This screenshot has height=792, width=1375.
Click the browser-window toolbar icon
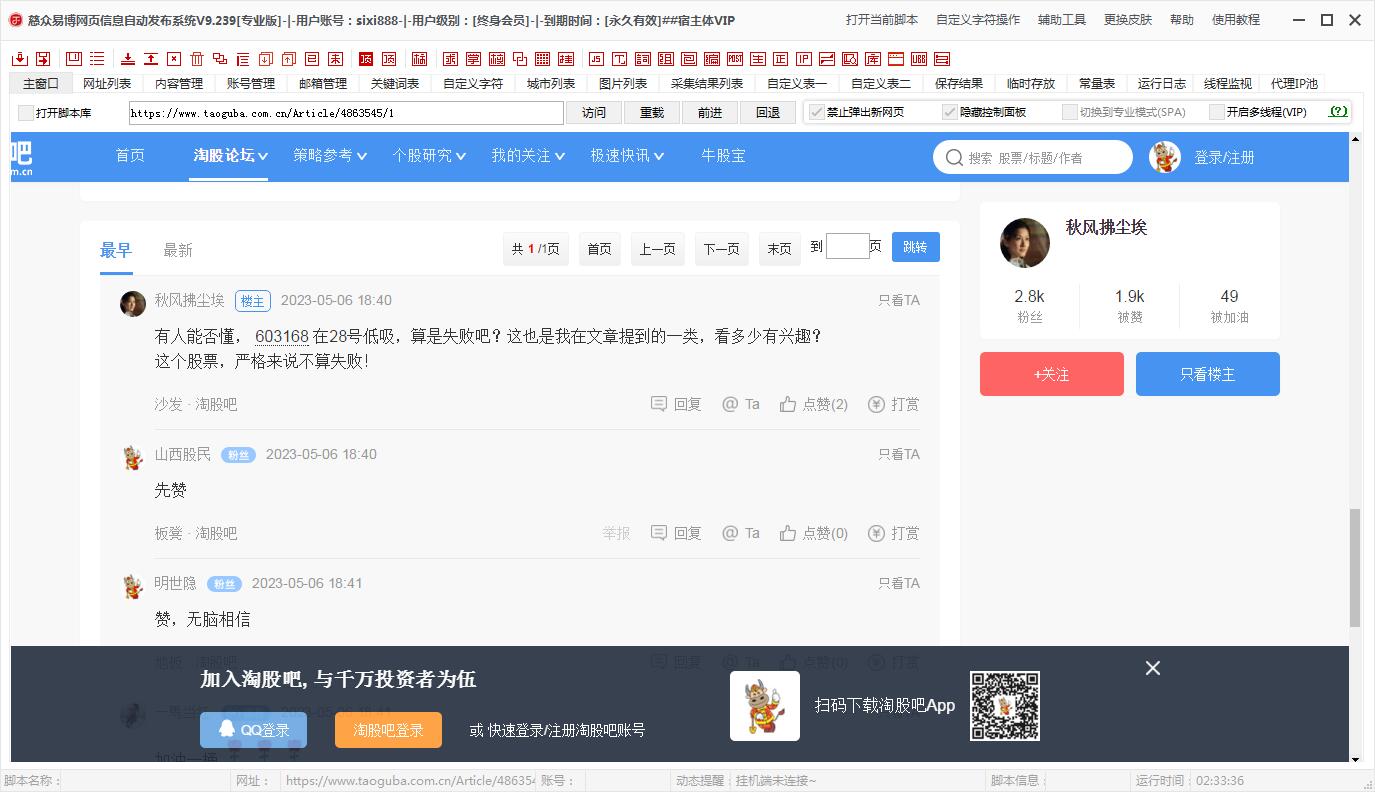click(896, 59)
